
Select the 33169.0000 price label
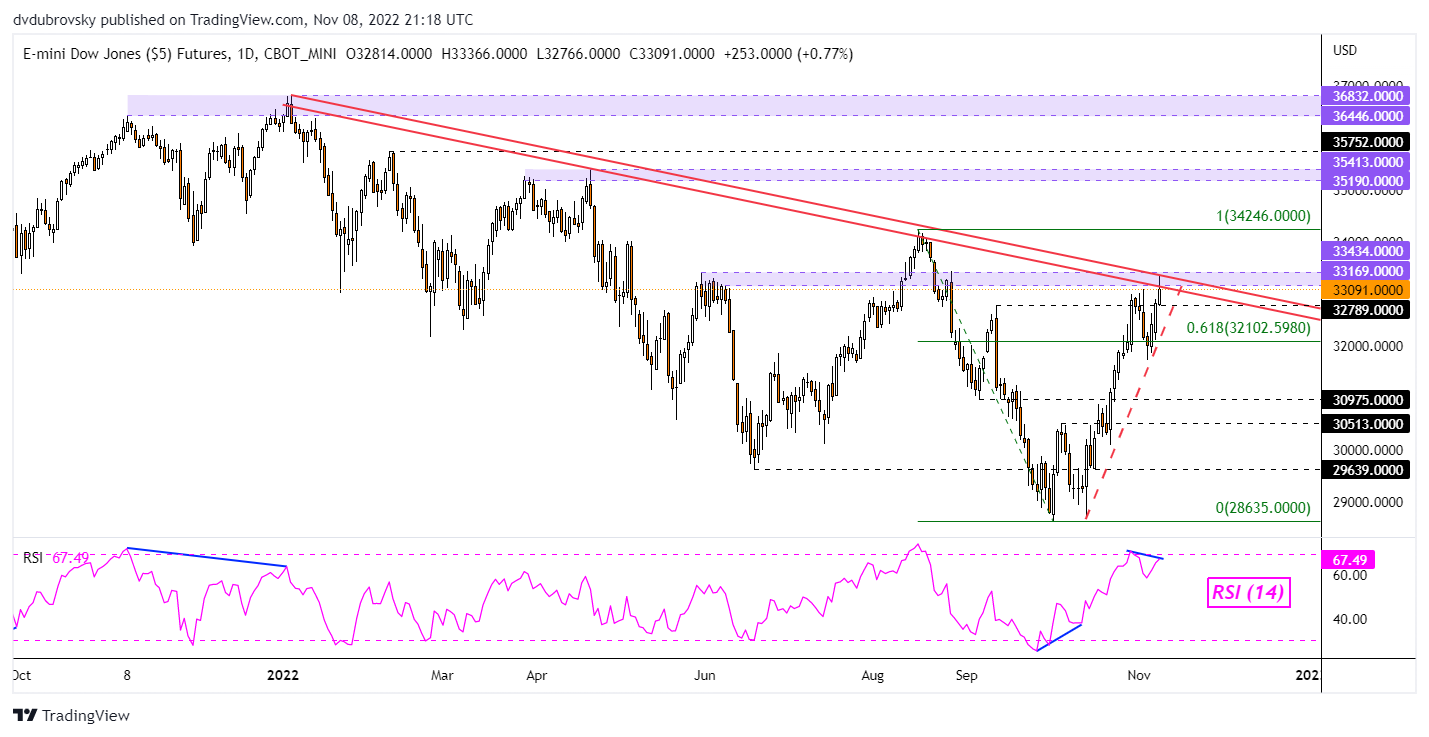click(x=1364, y=270)
